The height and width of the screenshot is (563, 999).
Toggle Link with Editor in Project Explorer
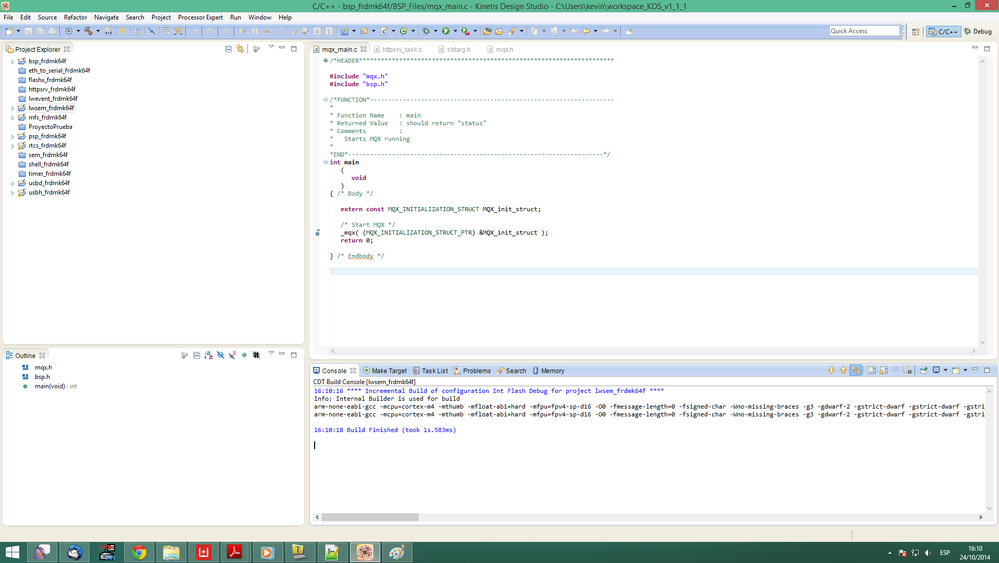240,48
